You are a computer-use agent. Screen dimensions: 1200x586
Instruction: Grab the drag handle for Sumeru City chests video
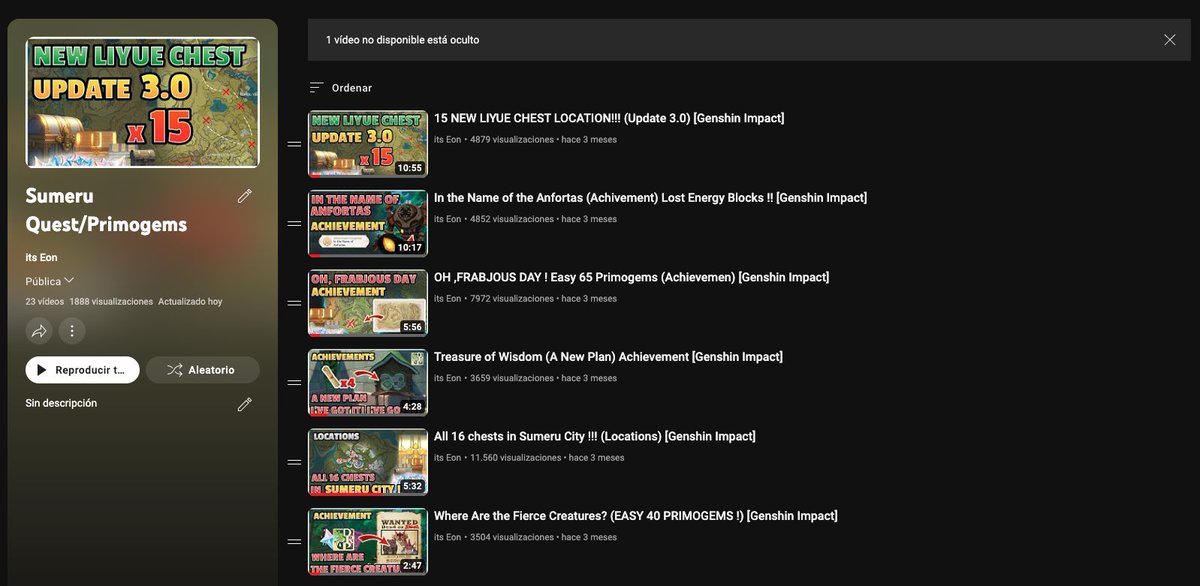(x=294, y=462)
